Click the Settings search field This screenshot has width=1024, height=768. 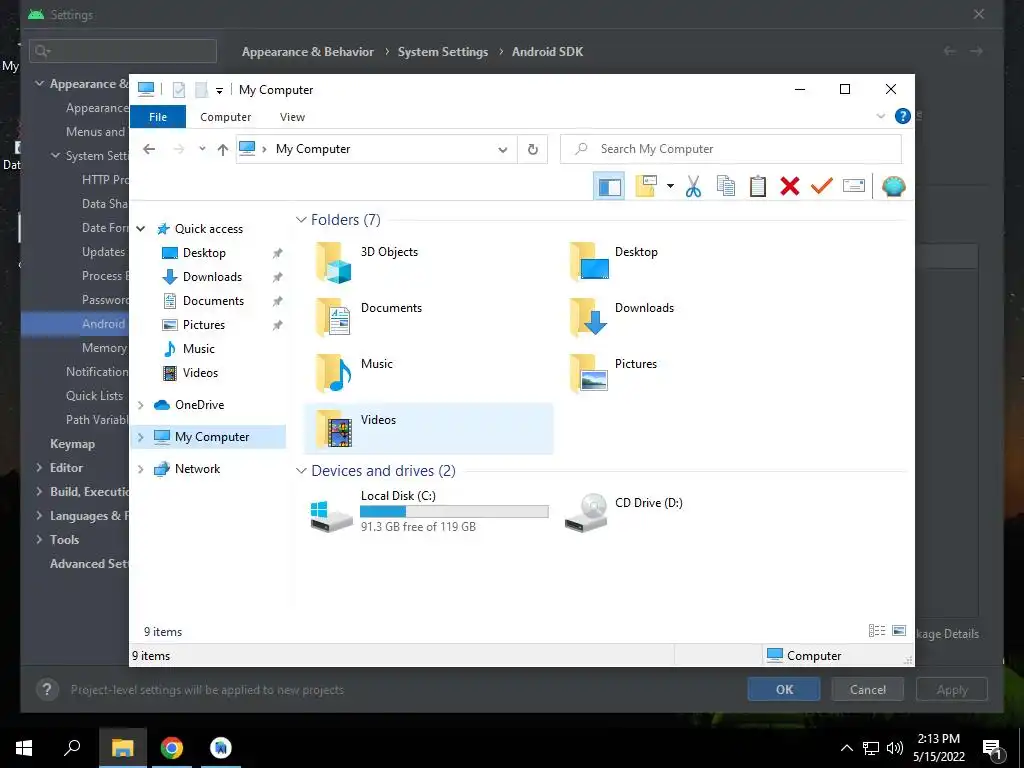pyautogui.click(x=123, y=51)
